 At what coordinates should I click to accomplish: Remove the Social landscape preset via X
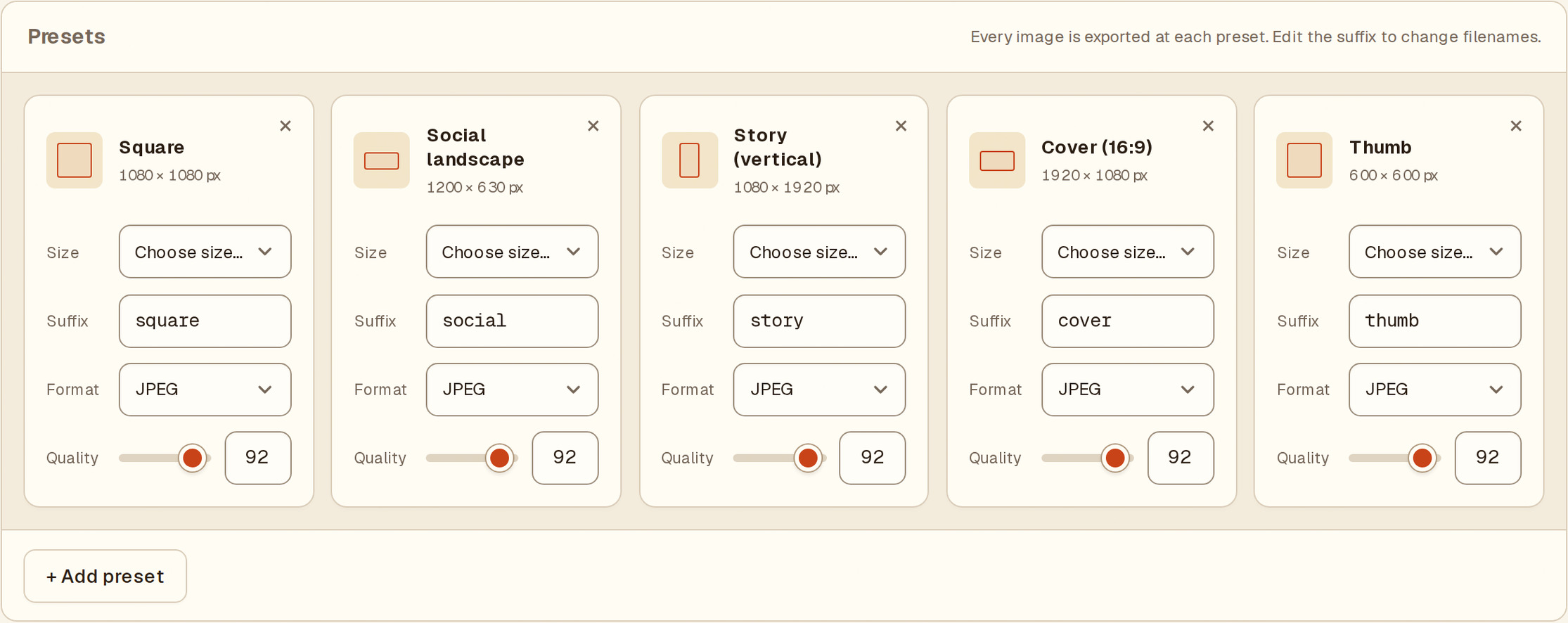point(593,126)
